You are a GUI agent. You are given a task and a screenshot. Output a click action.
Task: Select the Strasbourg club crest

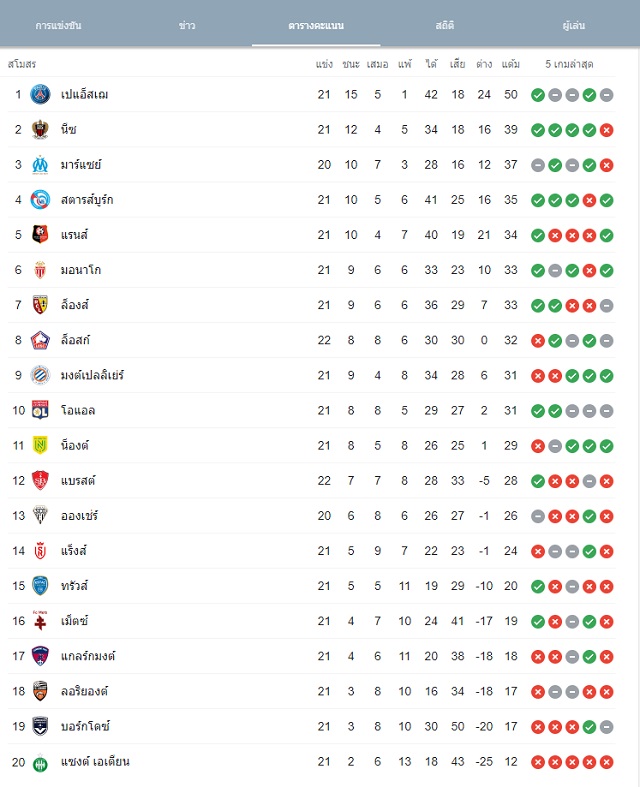[x=40, y=200]
